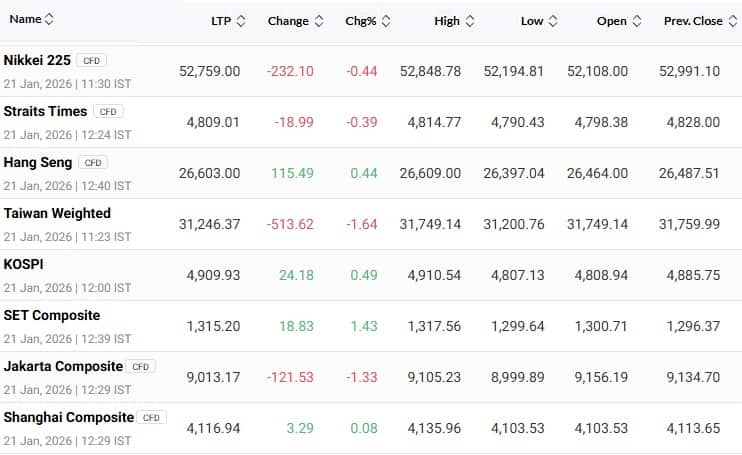The height and width of the screenshot is (455, 742).
Task: Select Nikkei 225 change value -232.10
Action: 290,71
